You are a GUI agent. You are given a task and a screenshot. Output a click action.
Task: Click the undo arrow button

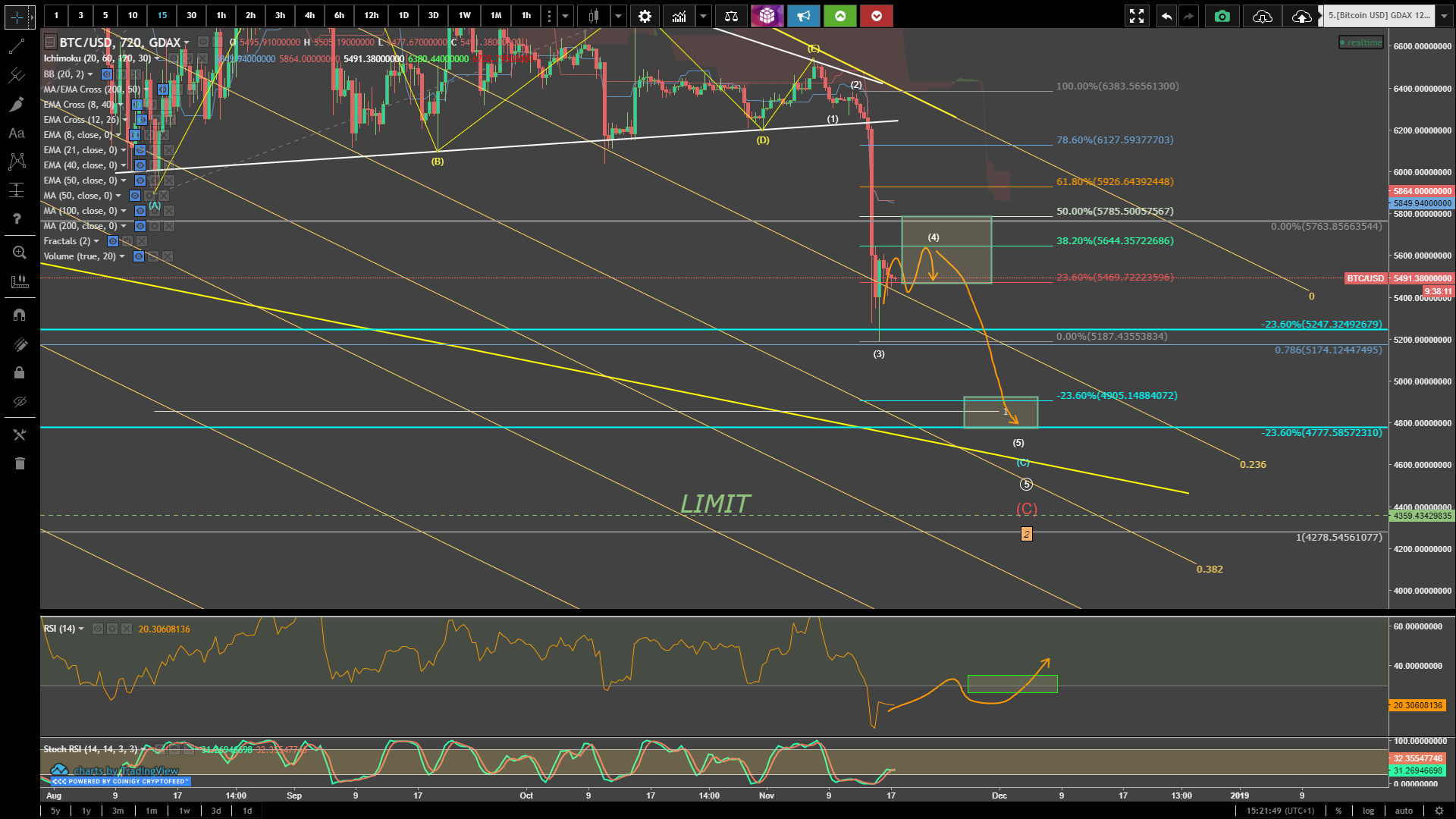point(1166,16)
